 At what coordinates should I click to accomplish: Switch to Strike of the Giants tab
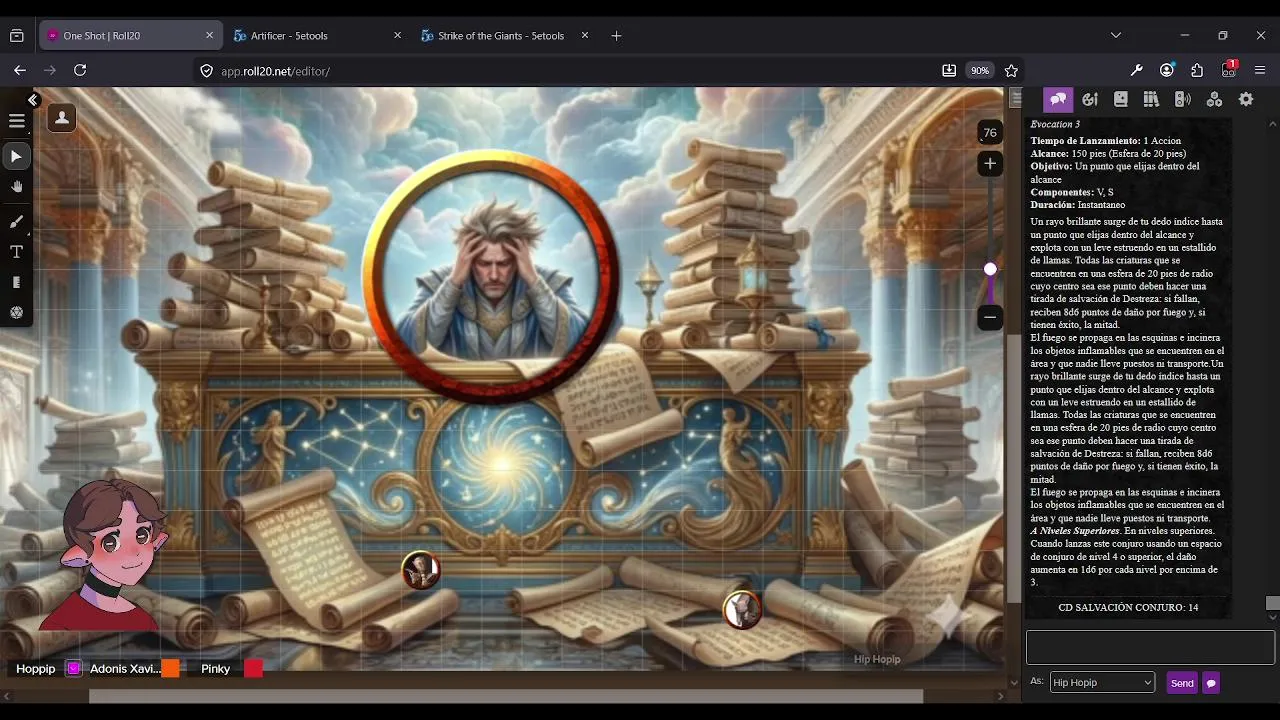click(x=501, y=35)
